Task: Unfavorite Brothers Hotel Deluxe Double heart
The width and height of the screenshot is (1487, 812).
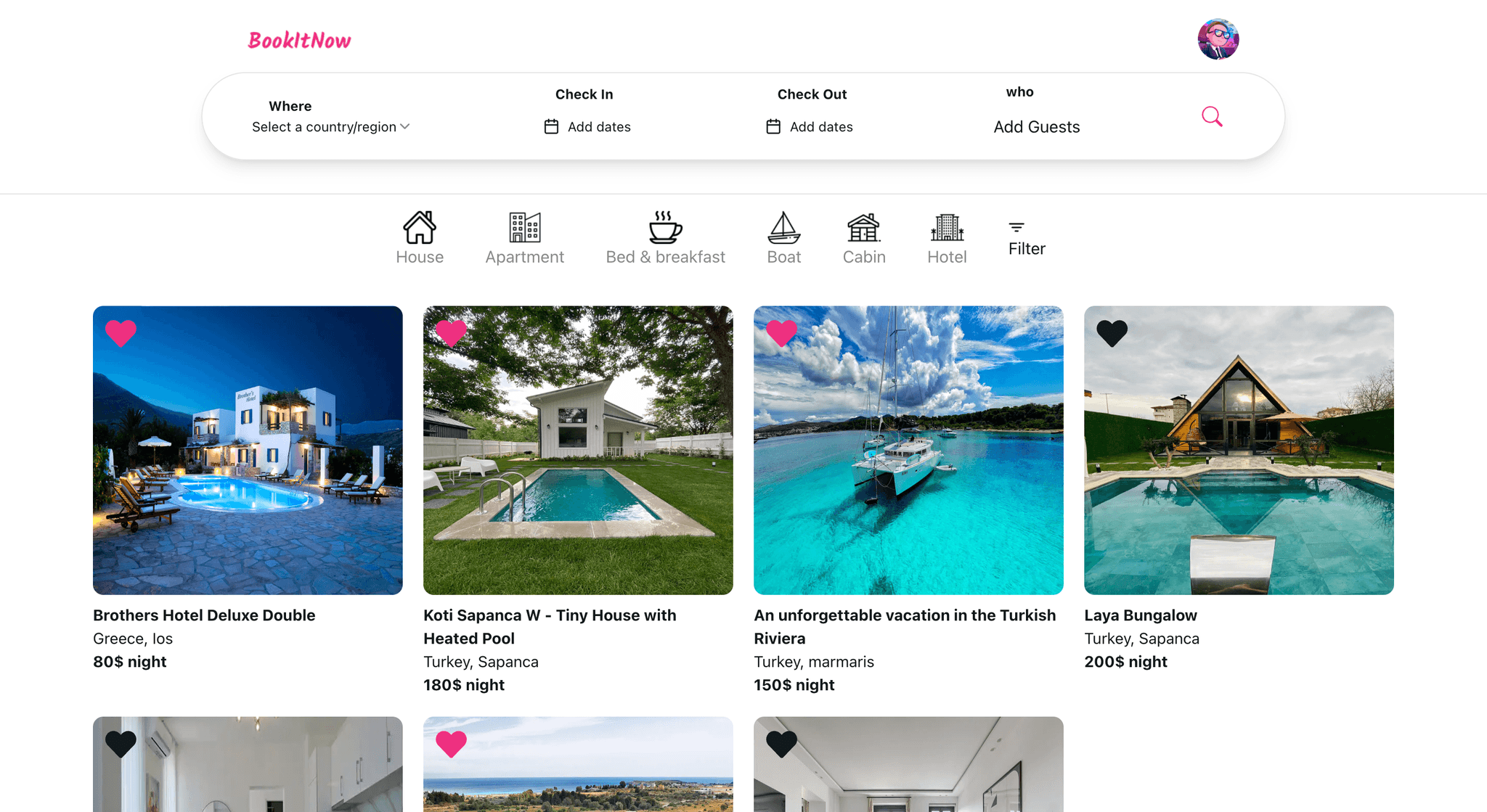Action: point(121,333)
